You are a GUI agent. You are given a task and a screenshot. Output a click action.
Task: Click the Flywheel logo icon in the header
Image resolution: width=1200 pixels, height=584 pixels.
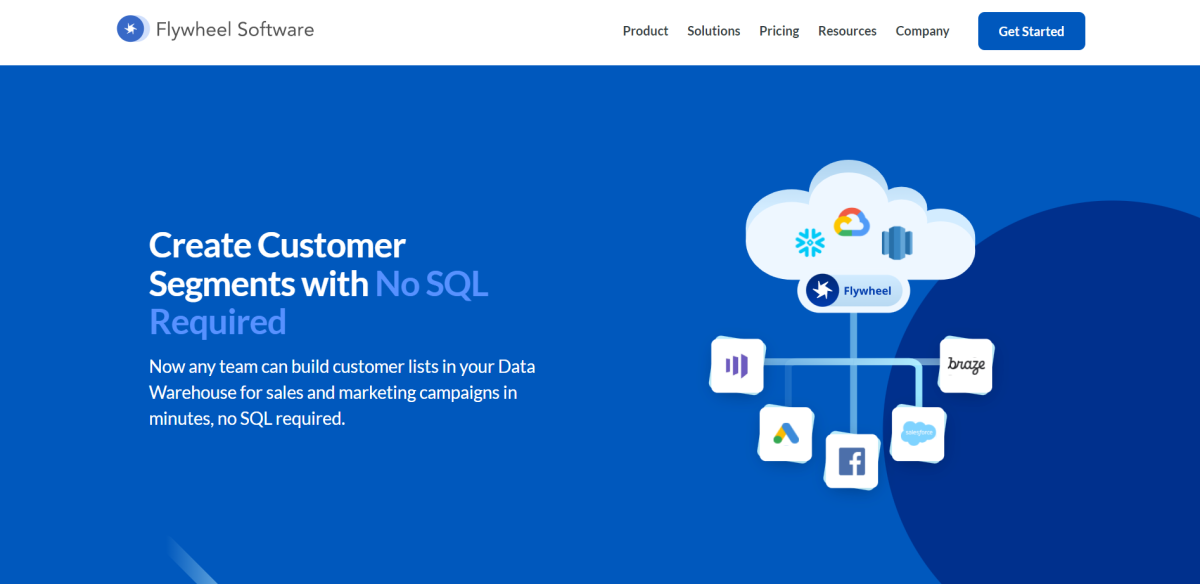click(132, 28)
